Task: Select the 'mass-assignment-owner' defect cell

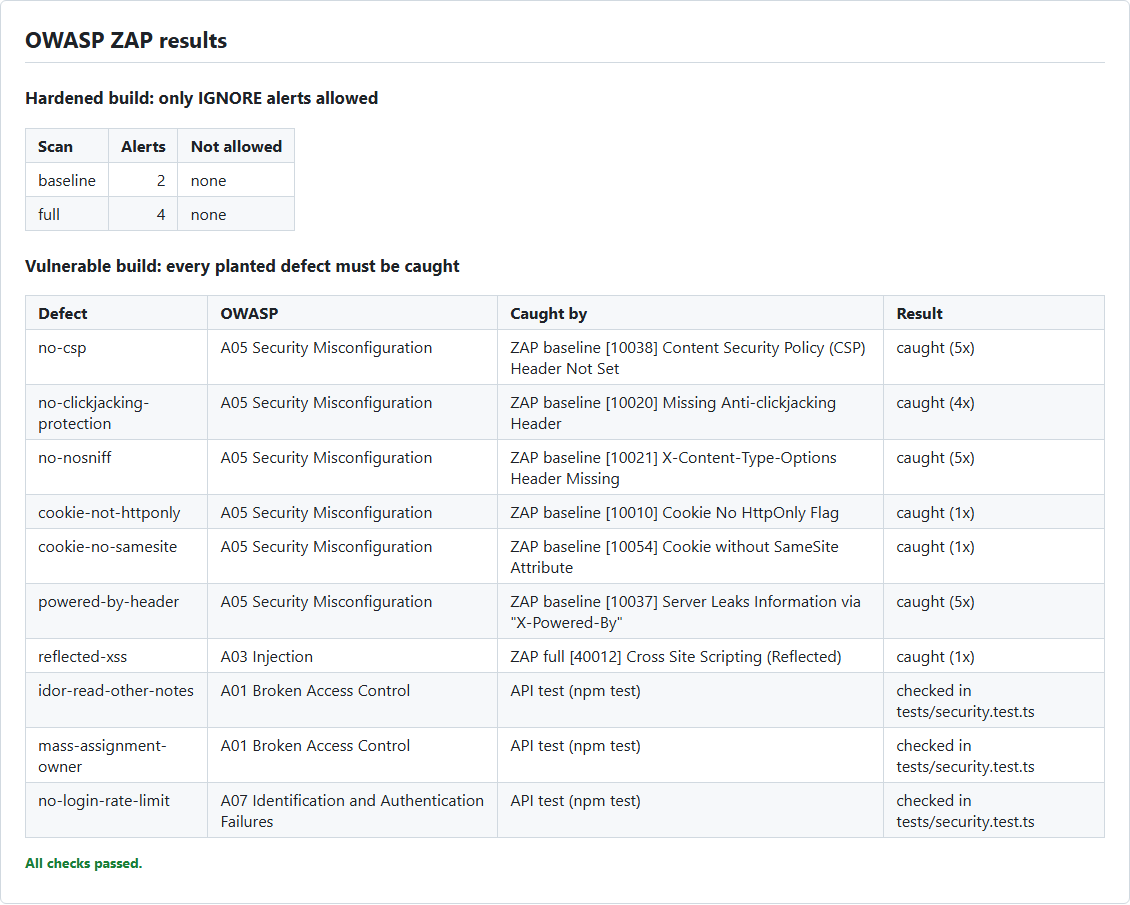Action: (x=117, y=755)
